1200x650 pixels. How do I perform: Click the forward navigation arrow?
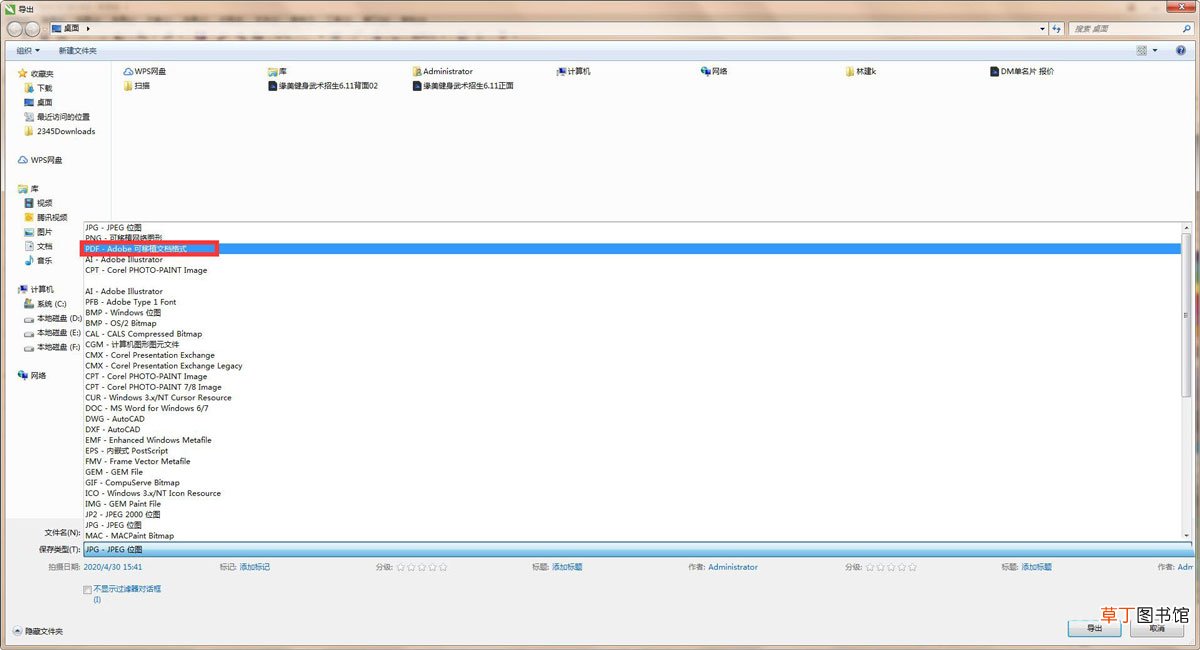click(33, 29)
